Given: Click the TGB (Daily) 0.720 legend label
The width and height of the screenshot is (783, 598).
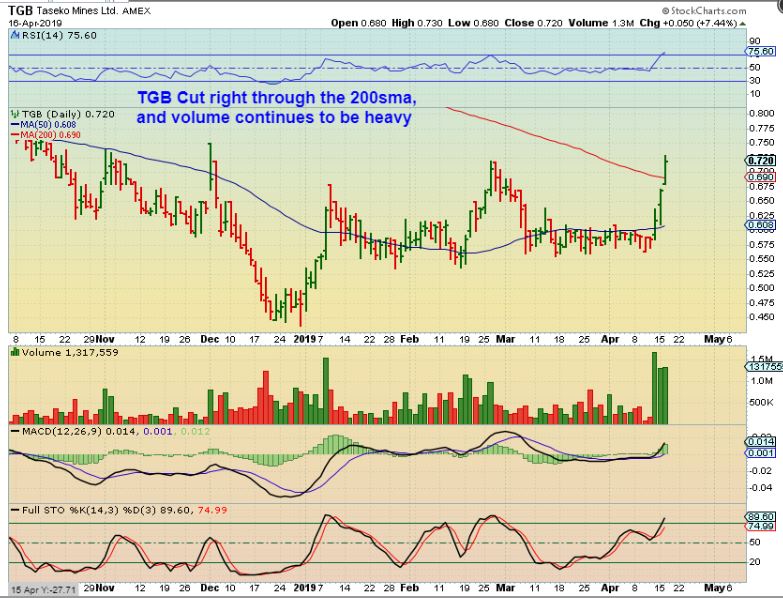Looking at the screenshot, I should click(x=68, y=114).
